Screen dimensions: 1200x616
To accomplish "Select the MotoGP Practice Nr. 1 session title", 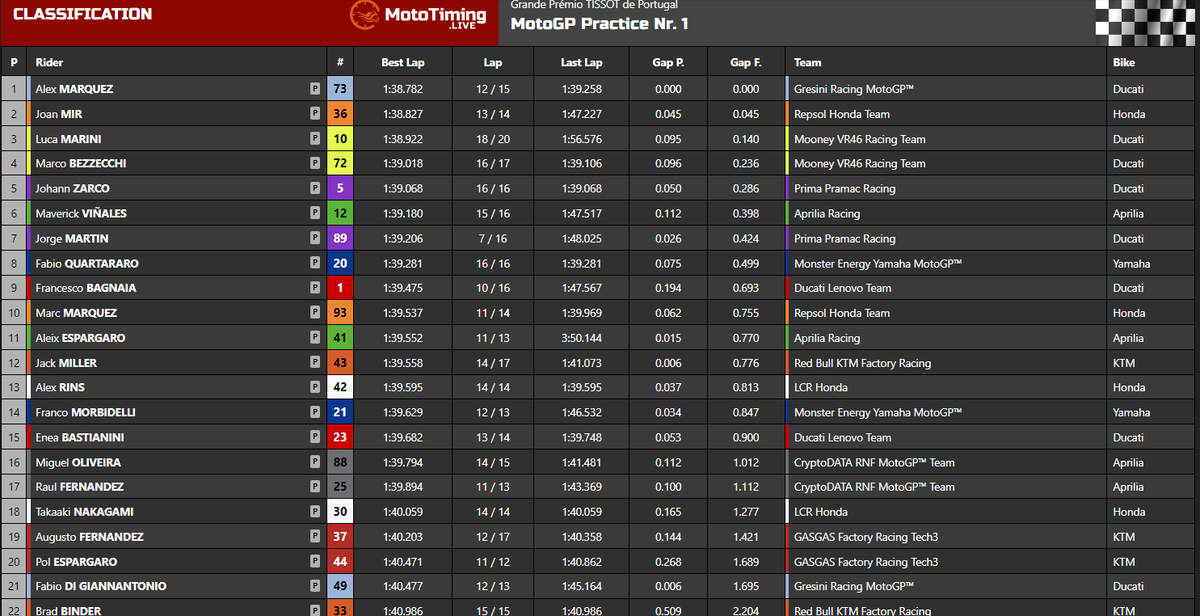I will (600, 24).
